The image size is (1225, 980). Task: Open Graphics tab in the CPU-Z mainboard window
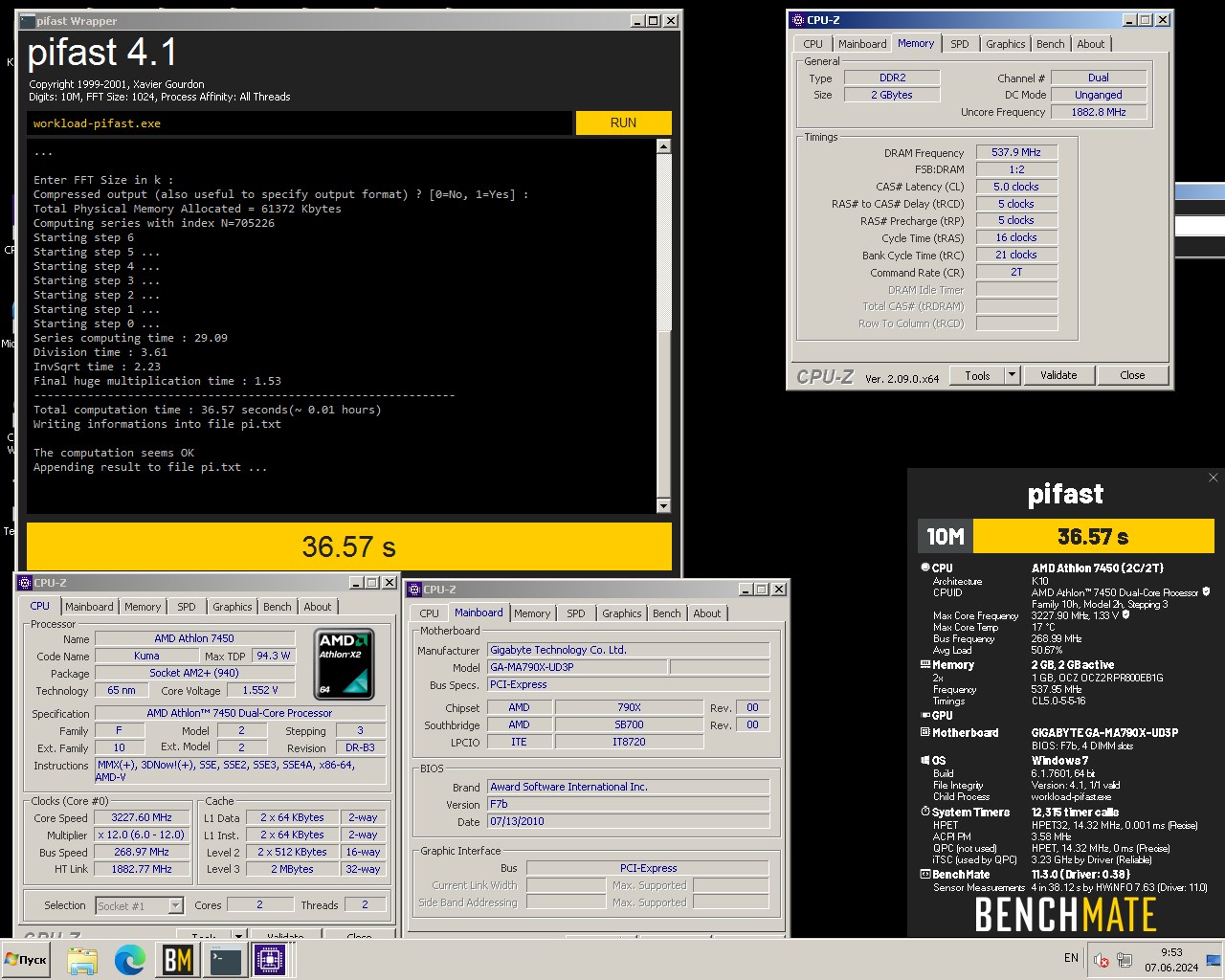coord(622,613)
